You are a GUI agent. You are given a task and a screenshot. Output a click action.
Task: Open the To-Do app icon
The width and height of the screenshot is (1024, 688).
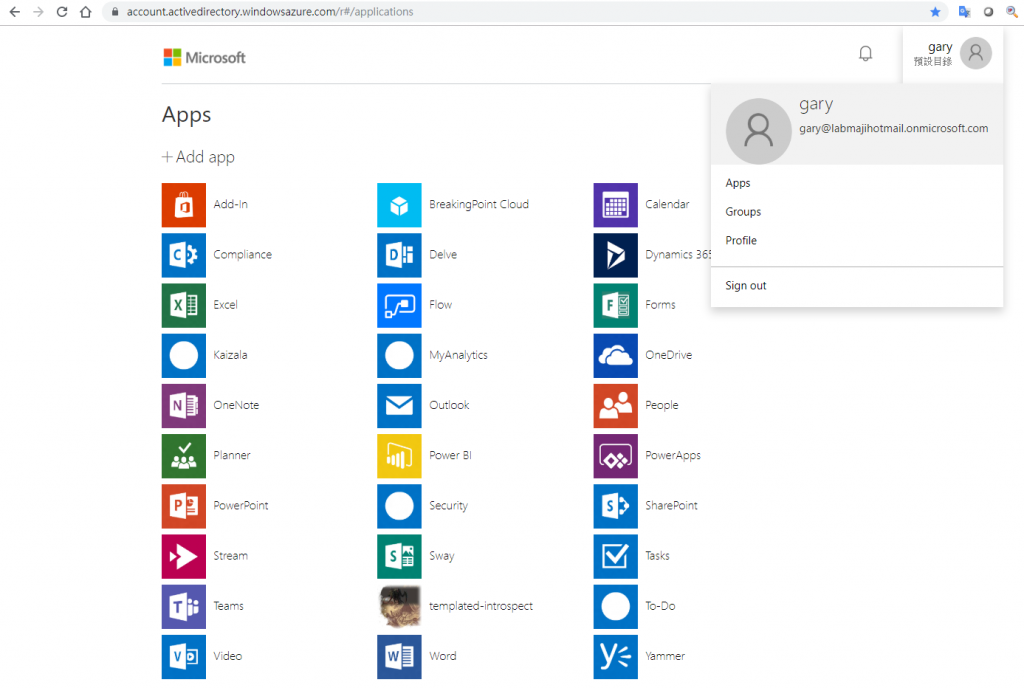click(615, 607)
